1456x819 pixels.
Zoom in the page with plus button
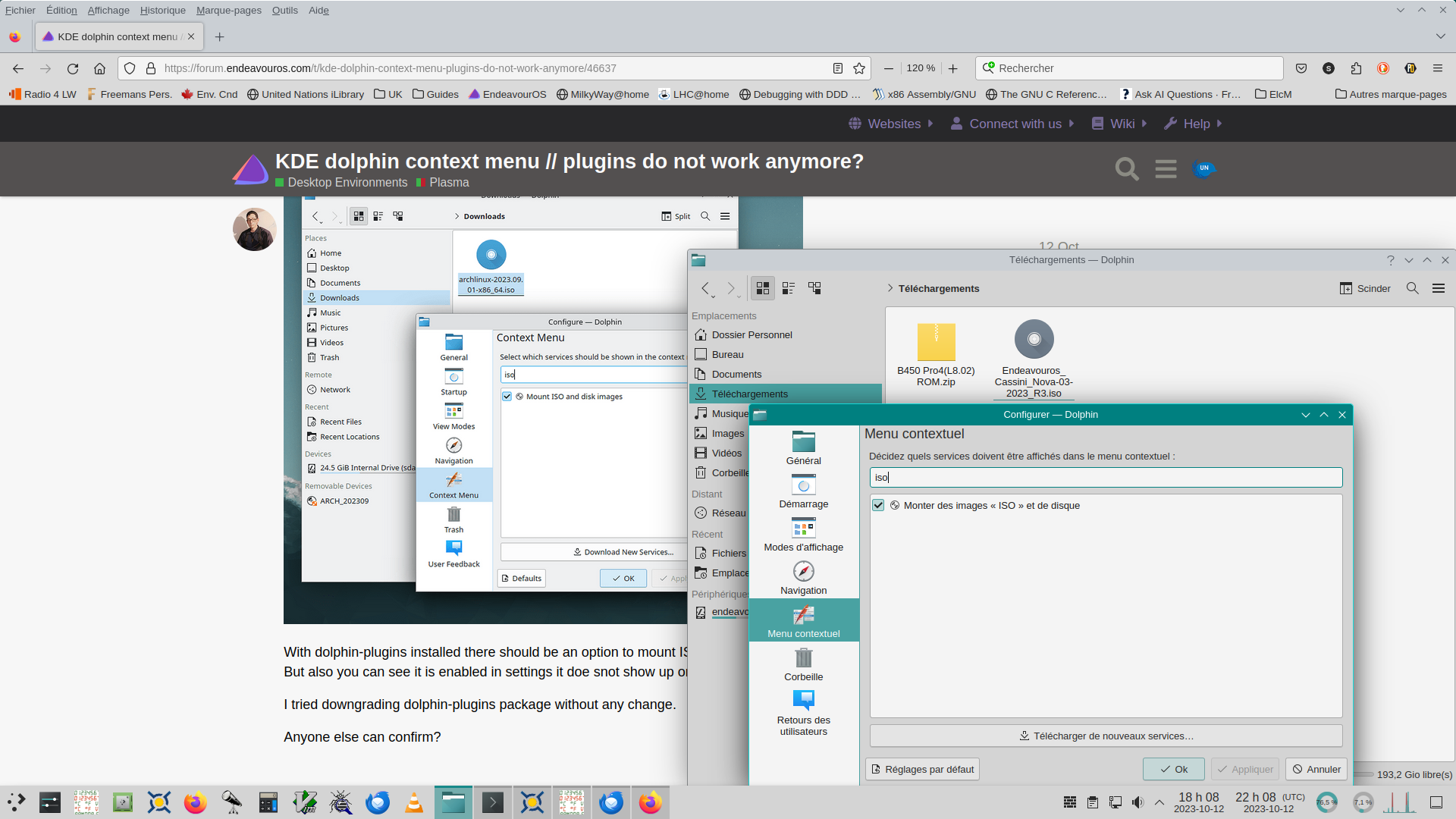(953, 68)
